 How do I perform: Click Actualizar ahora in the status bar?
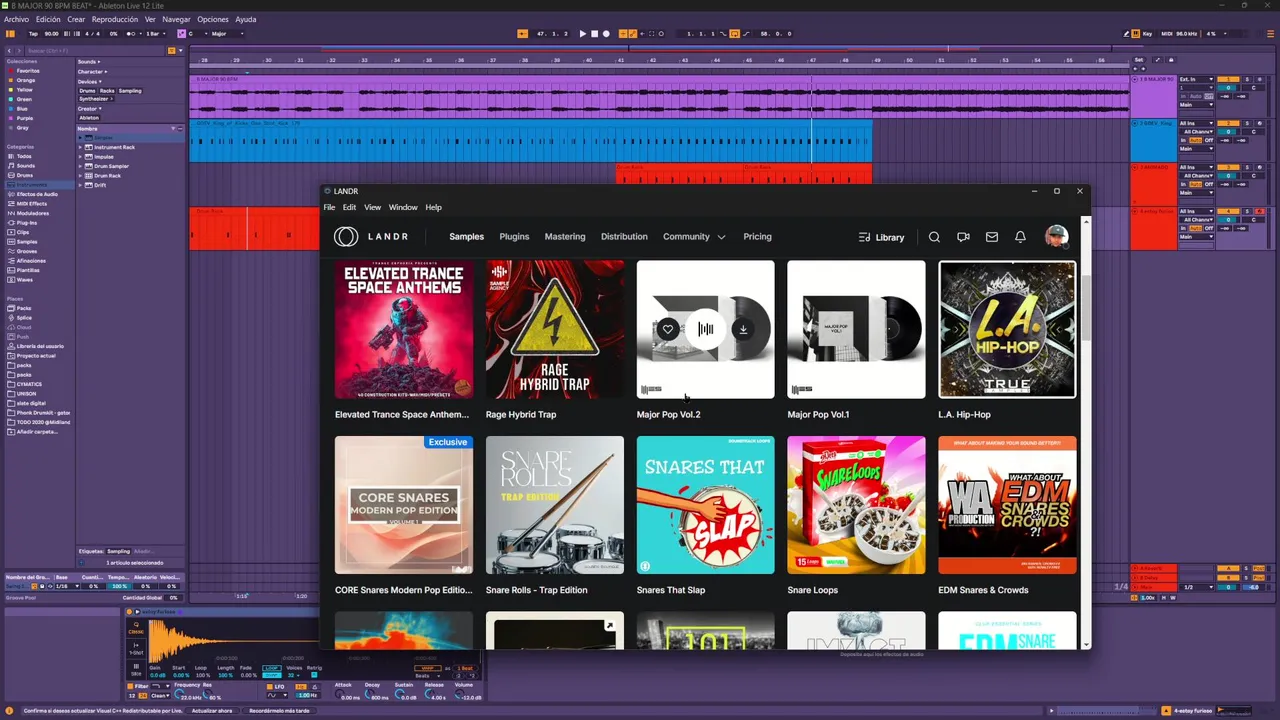211,711
